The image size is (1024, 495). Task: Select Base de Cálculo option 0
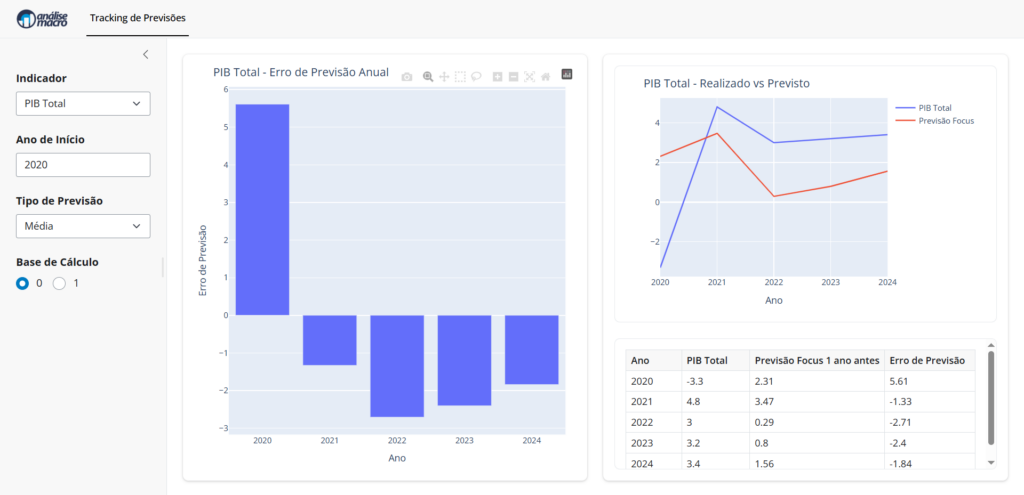click(x=23, y=284)
